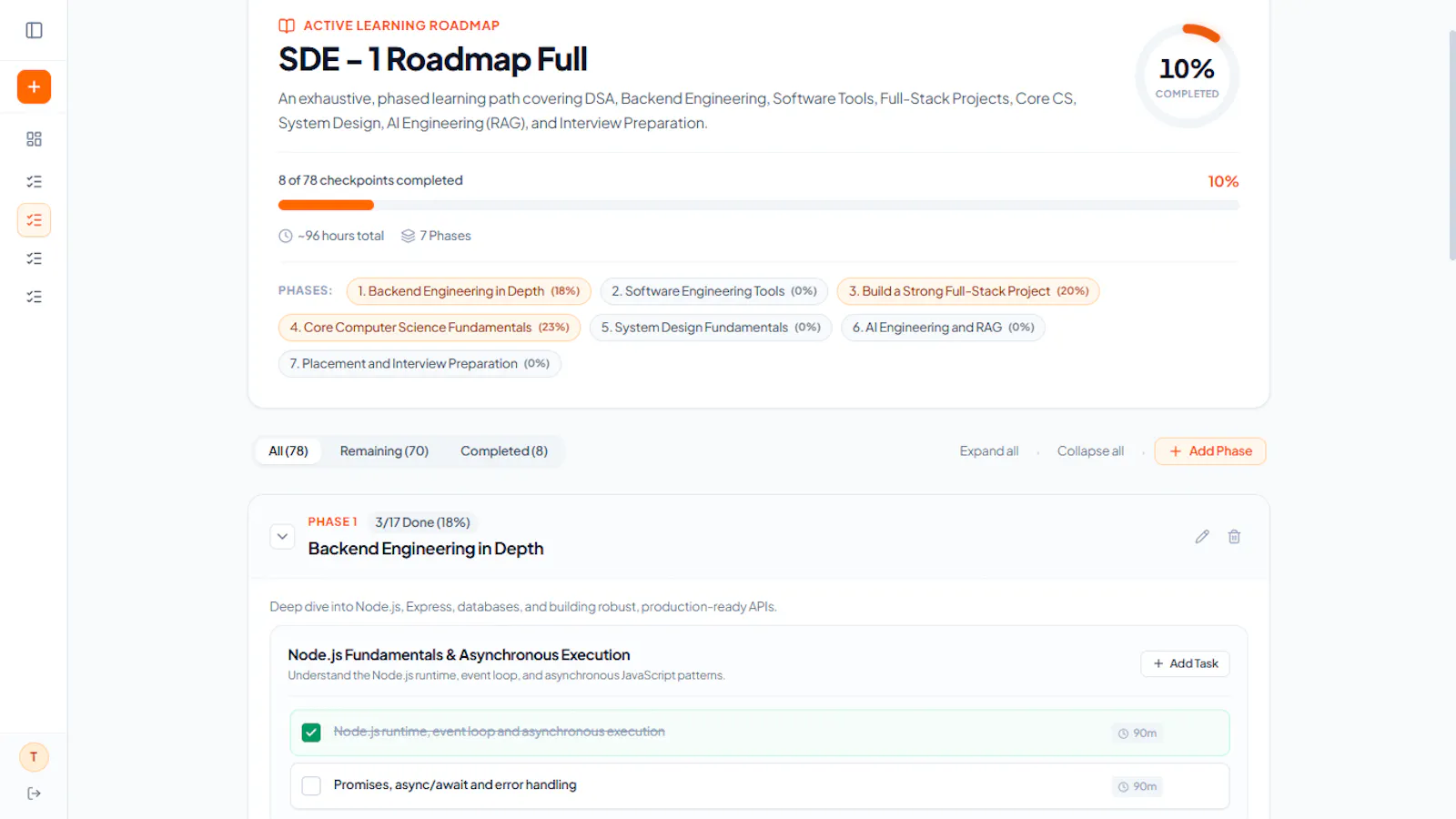1456x819 pixels.
Task: Edit Phase 1 with the pencil icon
Action: click(x=1202, y=537)
